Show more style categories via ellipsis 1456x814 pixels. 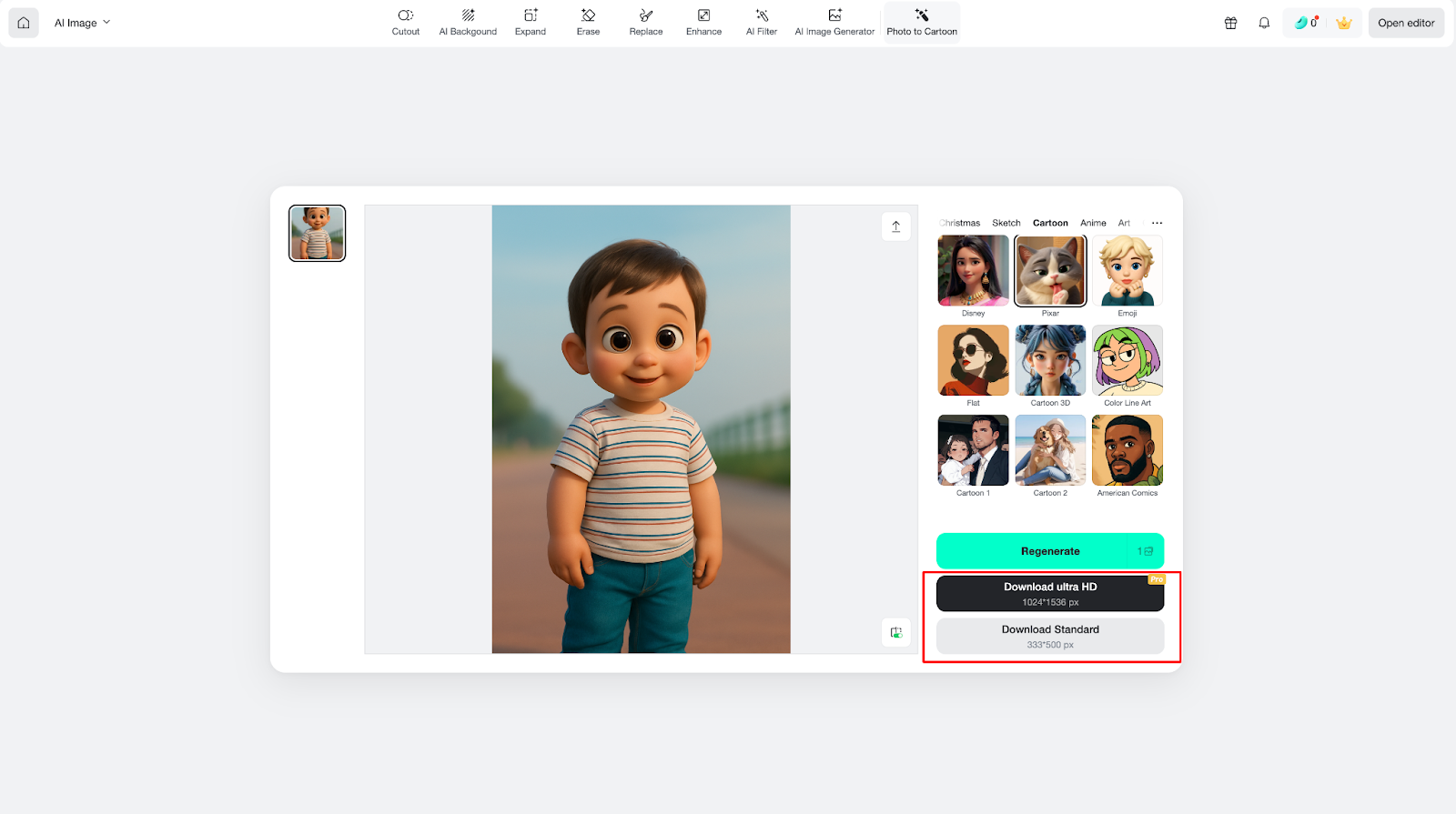tap(1157, 223)
